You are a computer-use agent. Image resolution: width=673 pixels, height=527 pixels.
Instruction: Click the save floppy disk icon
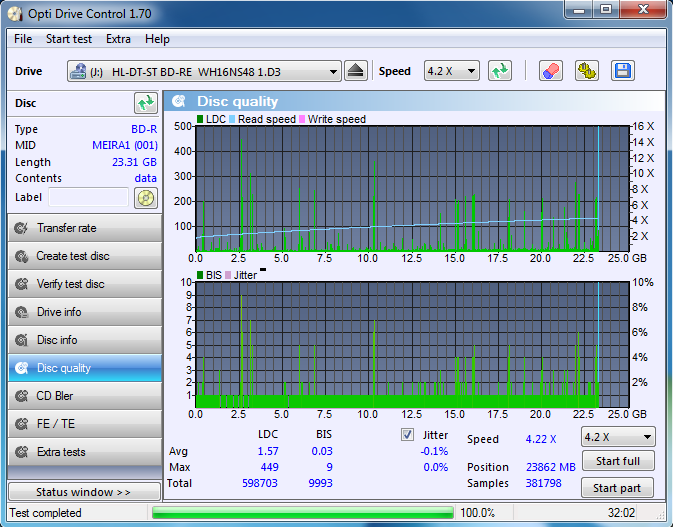click(622, 71)
